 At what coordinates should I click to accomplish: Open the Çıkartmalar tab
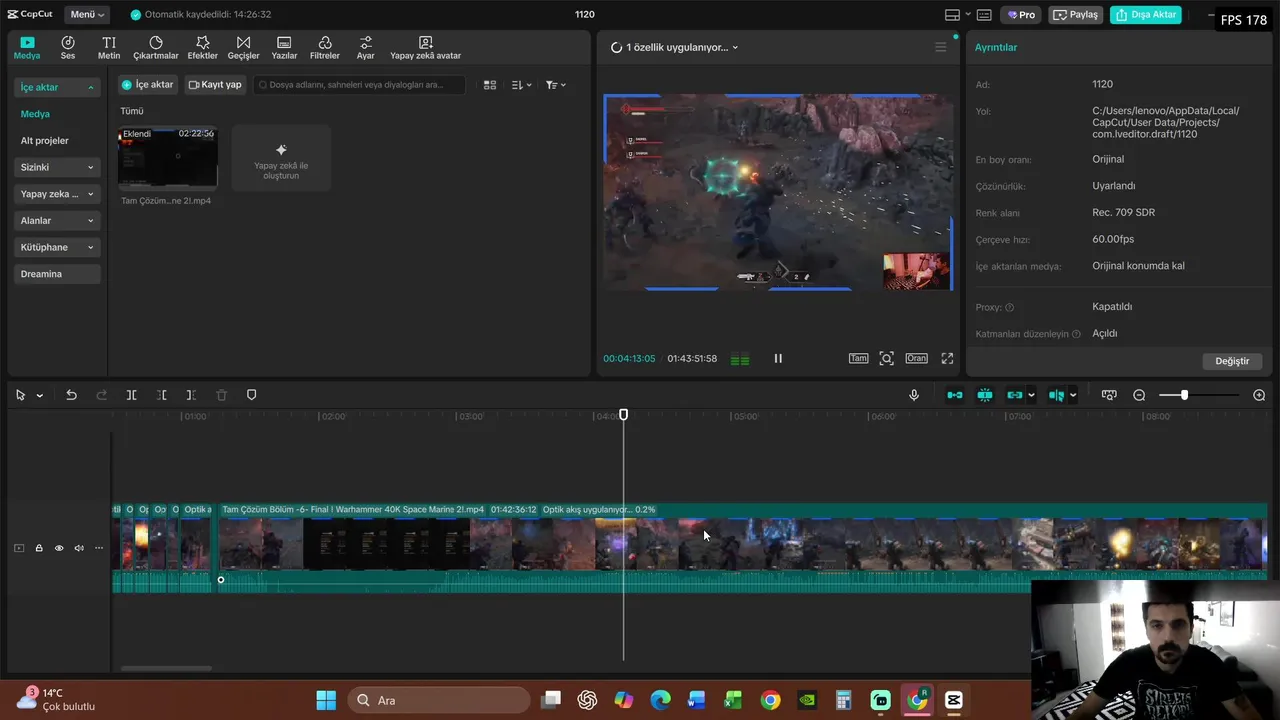[x=156, y=48]
